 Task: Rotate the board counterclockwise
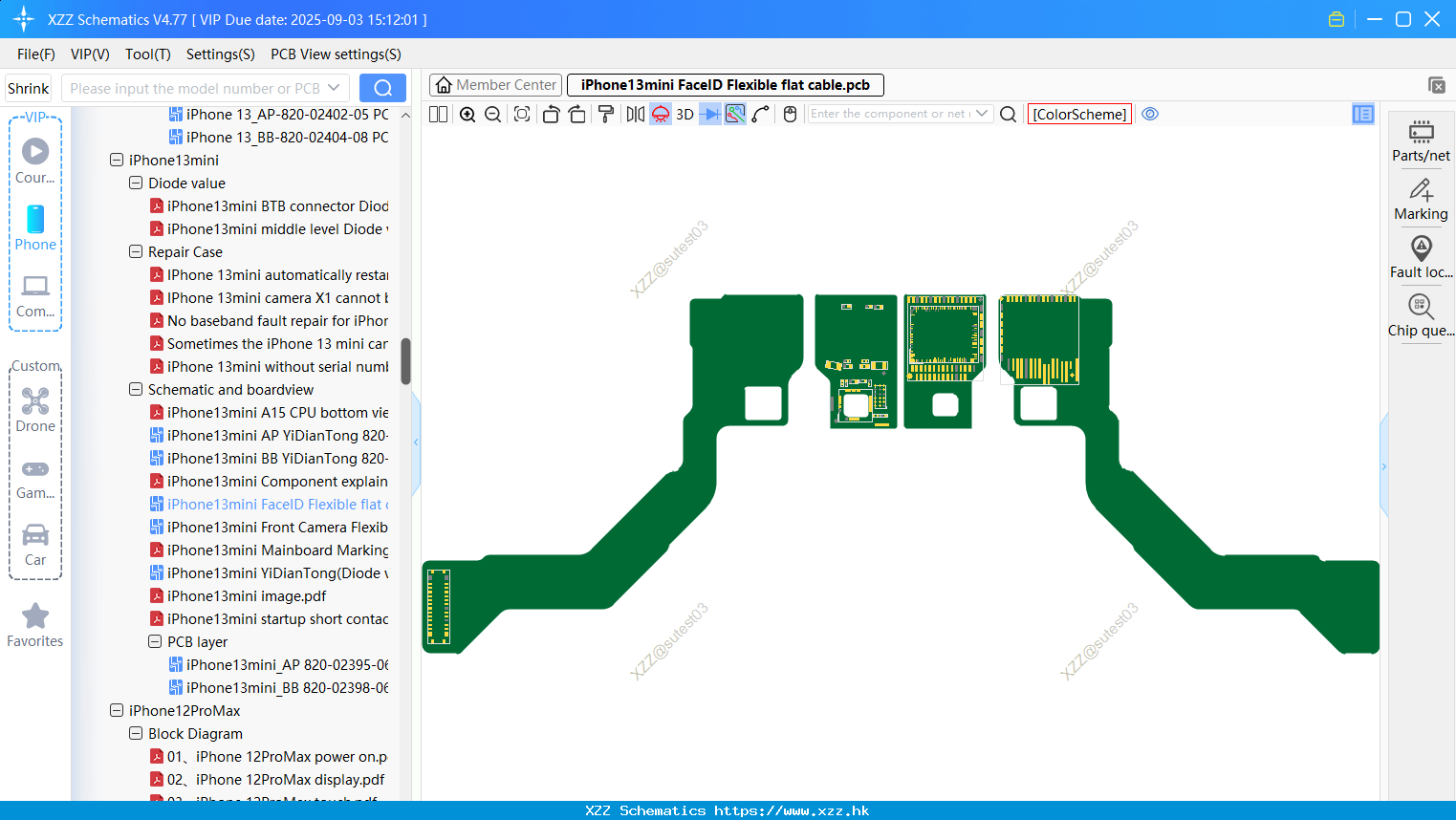[x=551, y=114]
